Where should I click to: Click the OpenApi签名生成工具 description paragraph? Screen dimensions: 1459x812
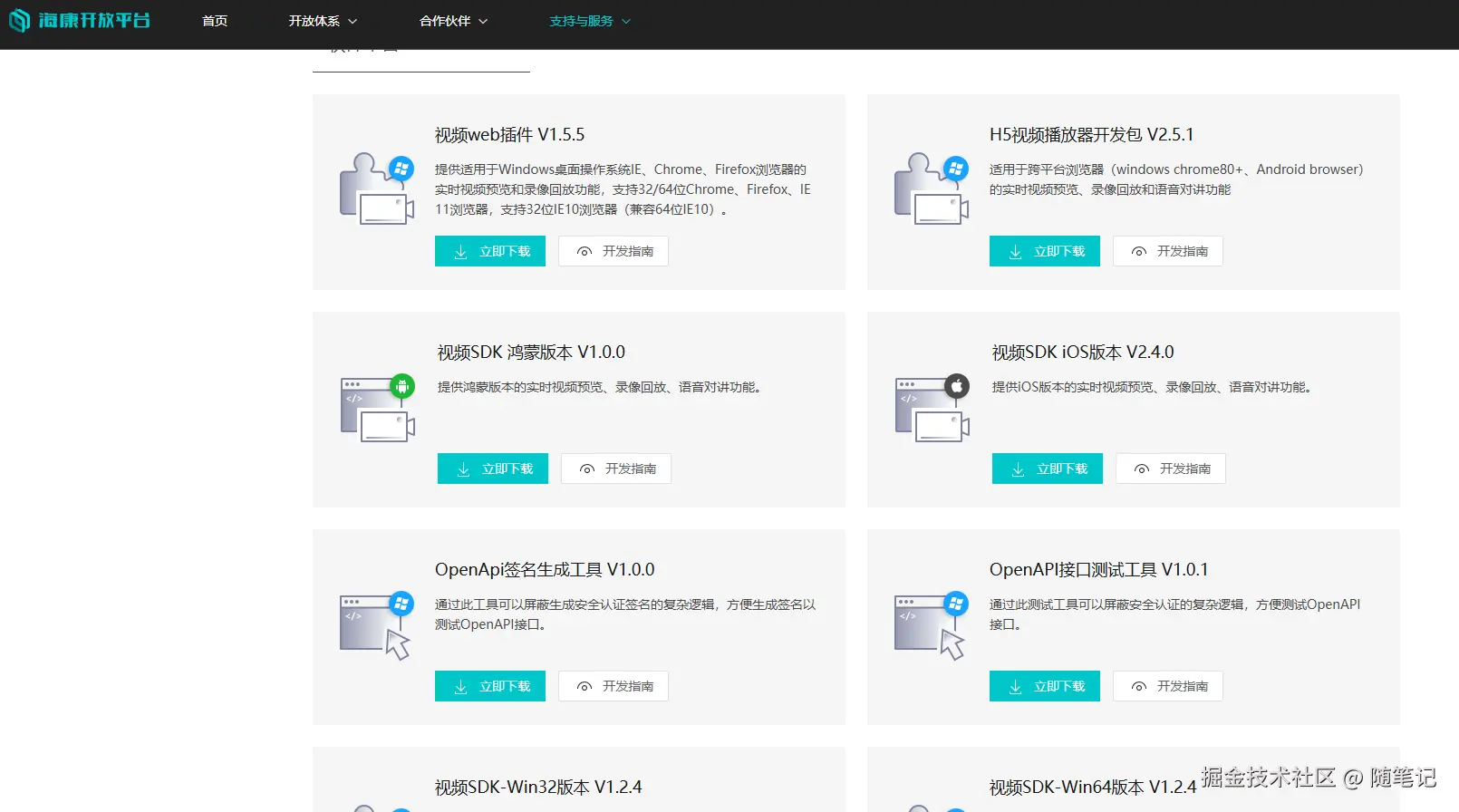(x=625, y=614)
